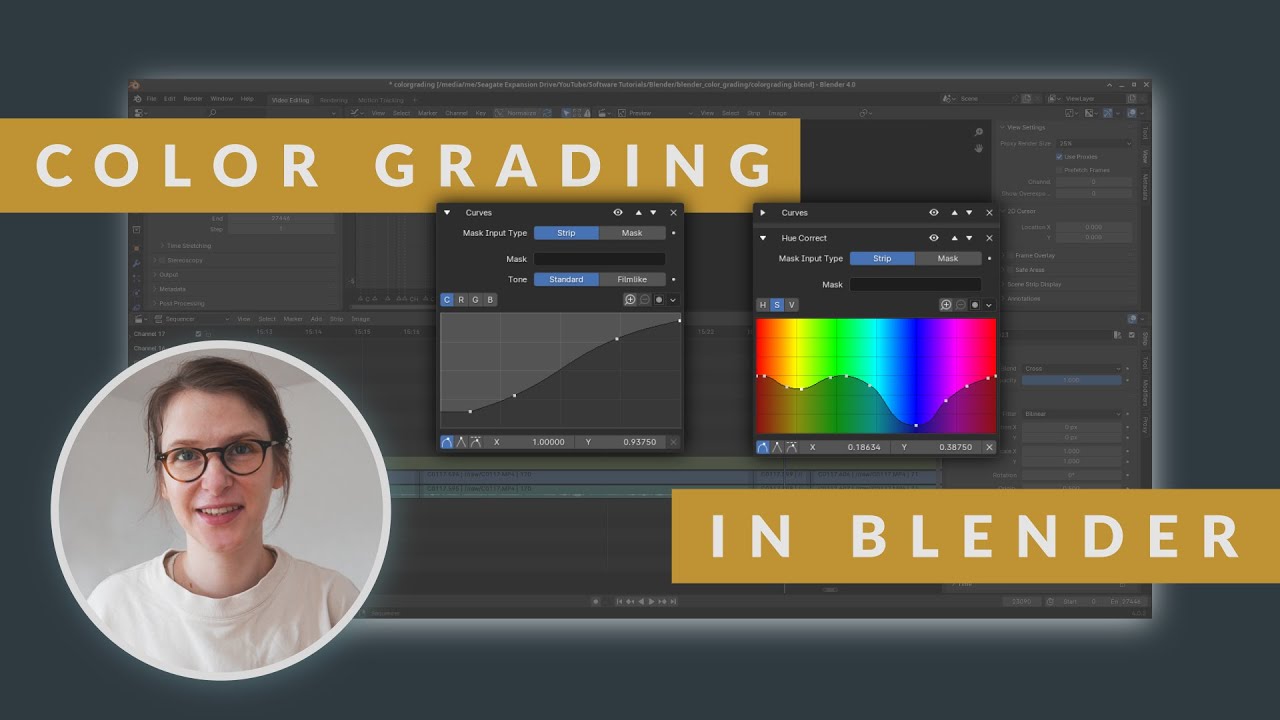The height and width of the screenshot is (720, 1280).
Task: Select the R curve channel
Action: pos(461,300)
